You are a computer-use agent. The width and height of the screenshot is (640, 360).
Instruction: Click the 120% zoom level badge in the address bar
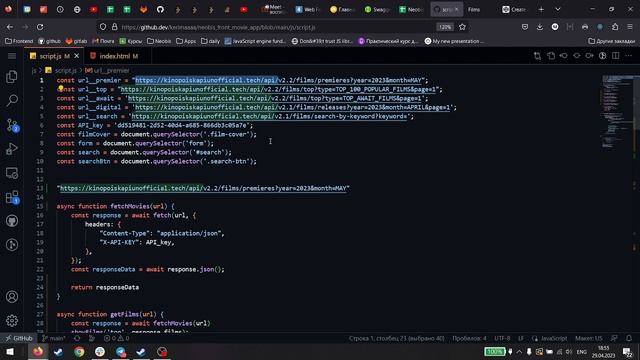click(444, 27)
